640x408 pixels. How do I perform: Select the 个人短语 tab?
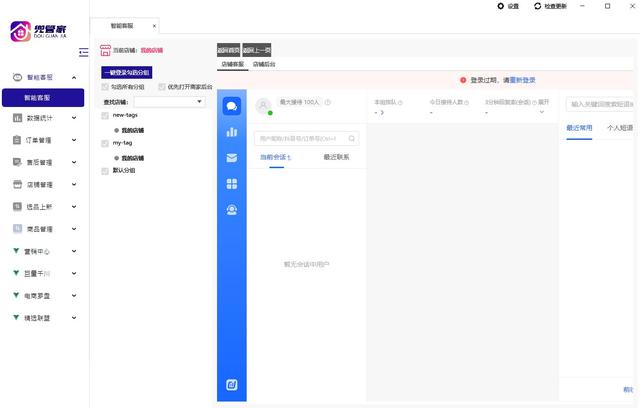(620, 128)
